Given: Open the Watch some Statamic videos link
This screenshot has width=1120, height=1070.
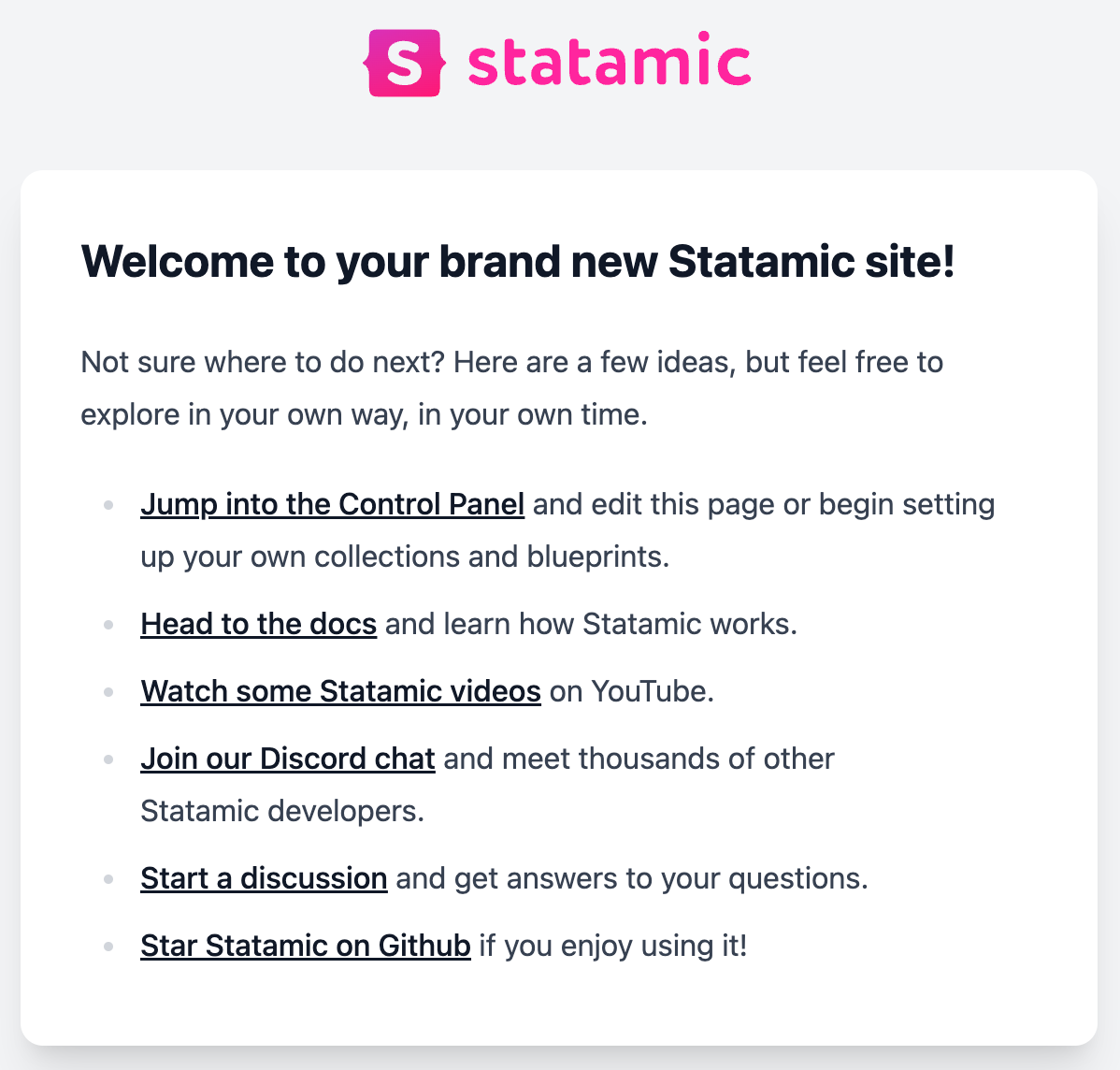Looking at the screenshot, I should click(x=340, y=691).
